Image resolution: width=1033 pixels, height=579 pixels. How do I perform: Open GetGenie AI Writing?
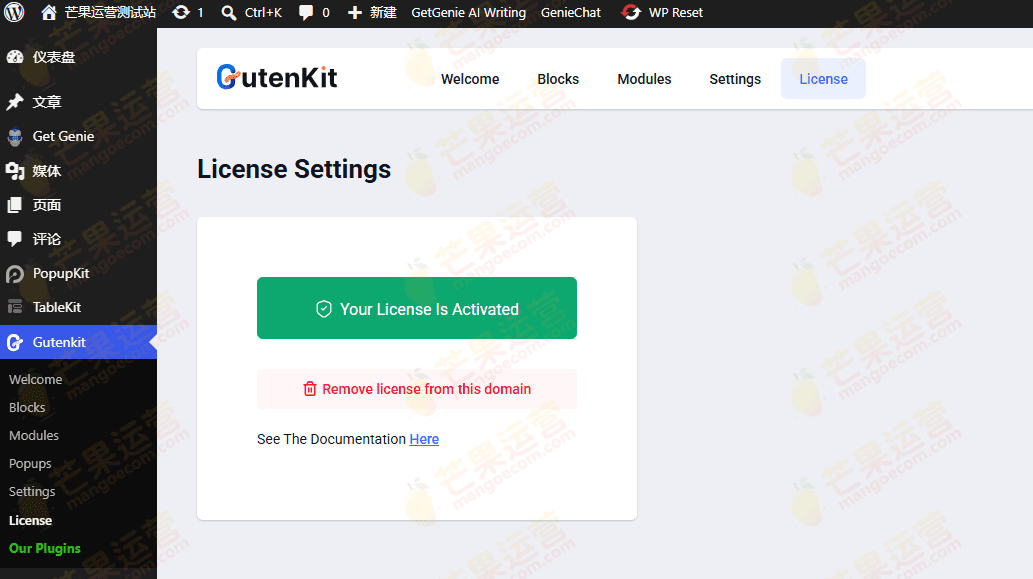click(468, 12)
